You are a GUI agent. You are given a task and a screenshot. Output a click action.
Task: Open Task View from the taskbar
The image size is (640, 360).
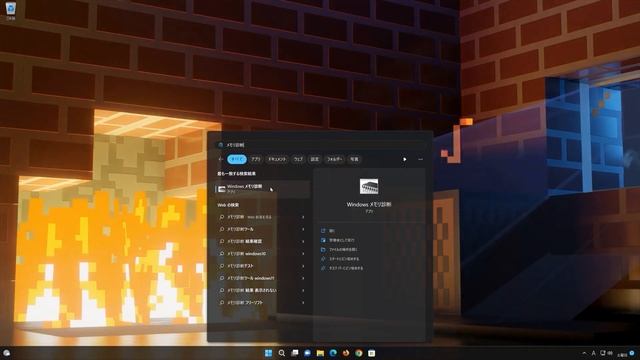point(295,353)
